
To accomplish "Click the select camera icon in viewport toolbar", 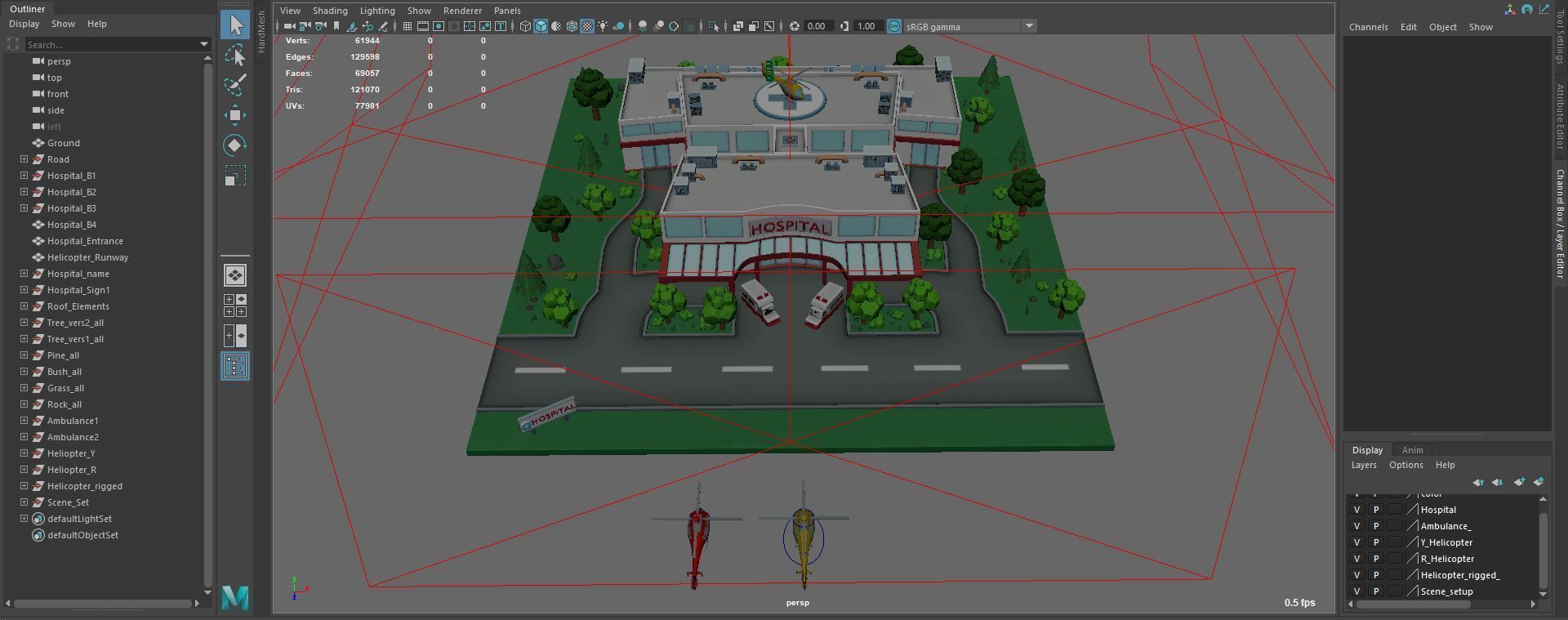I will coord(290,26).
